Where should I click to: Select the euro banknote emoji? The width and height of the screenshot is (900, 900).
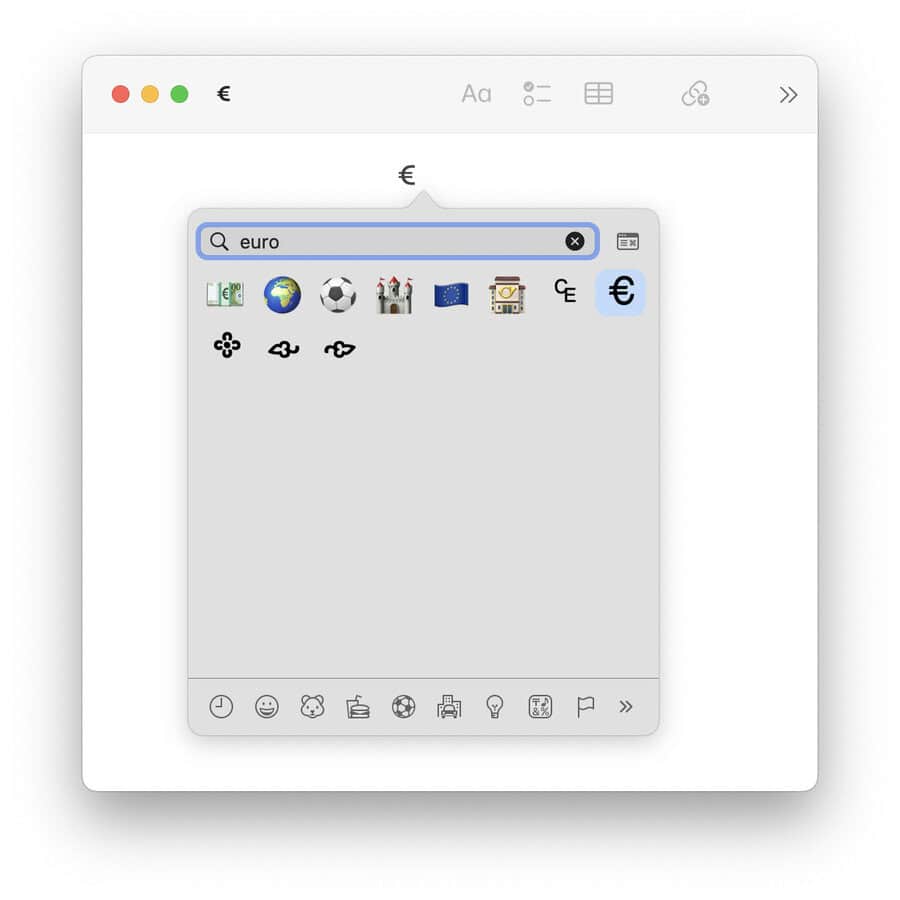(x=225, y=294)
